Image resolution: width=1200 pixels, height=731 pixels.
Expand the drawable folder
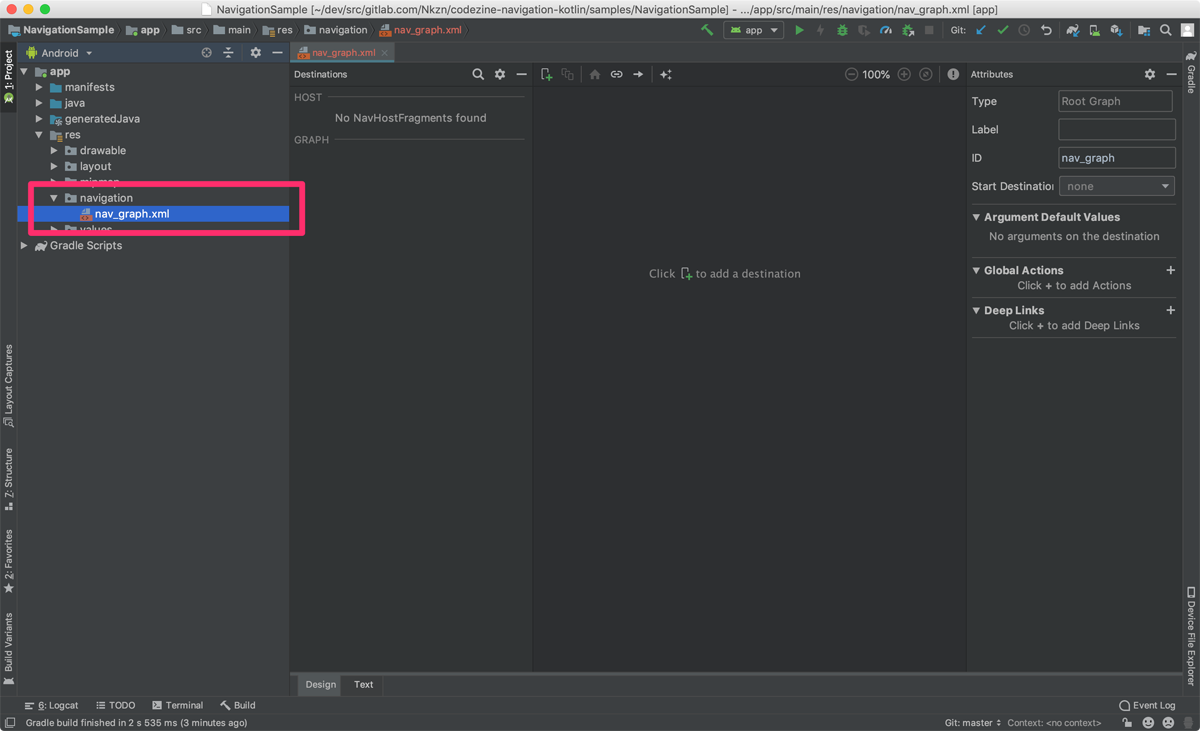pos(55,151)
